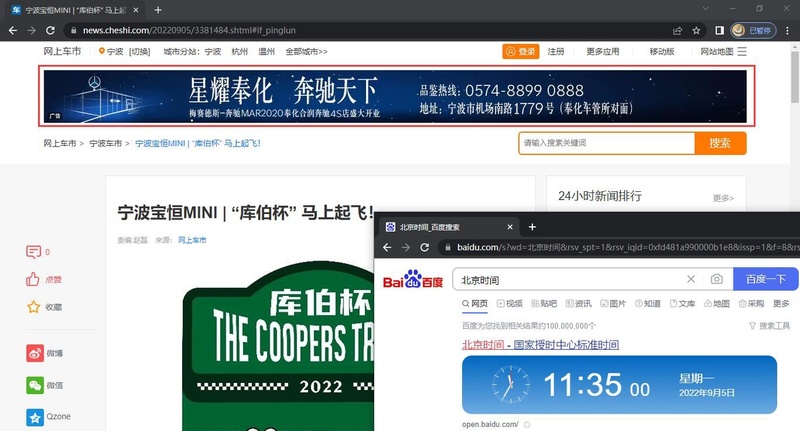Screen dimensions: 800x431
Task: Go to 宁波车市 breadcrumb
Action: pos(106,143)
